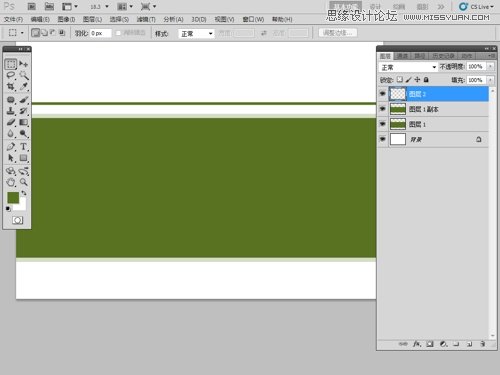The image size is (500, 375).
Task: Toggle Quick Mask mode
Action: click(17, 220)
